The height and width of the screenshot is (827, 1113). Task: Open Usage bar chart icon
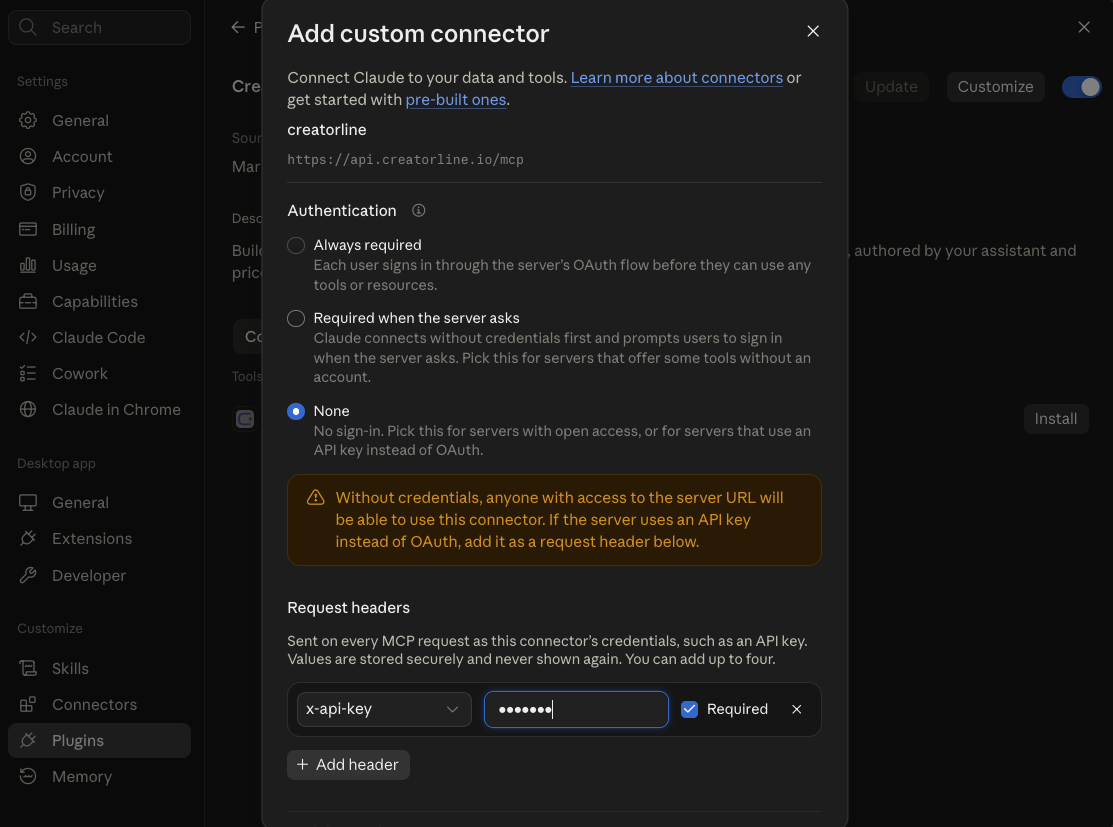[28, 265]
